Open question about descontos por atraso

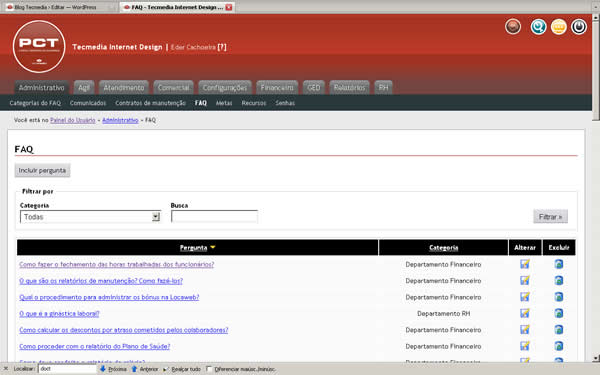coord(124,330)
